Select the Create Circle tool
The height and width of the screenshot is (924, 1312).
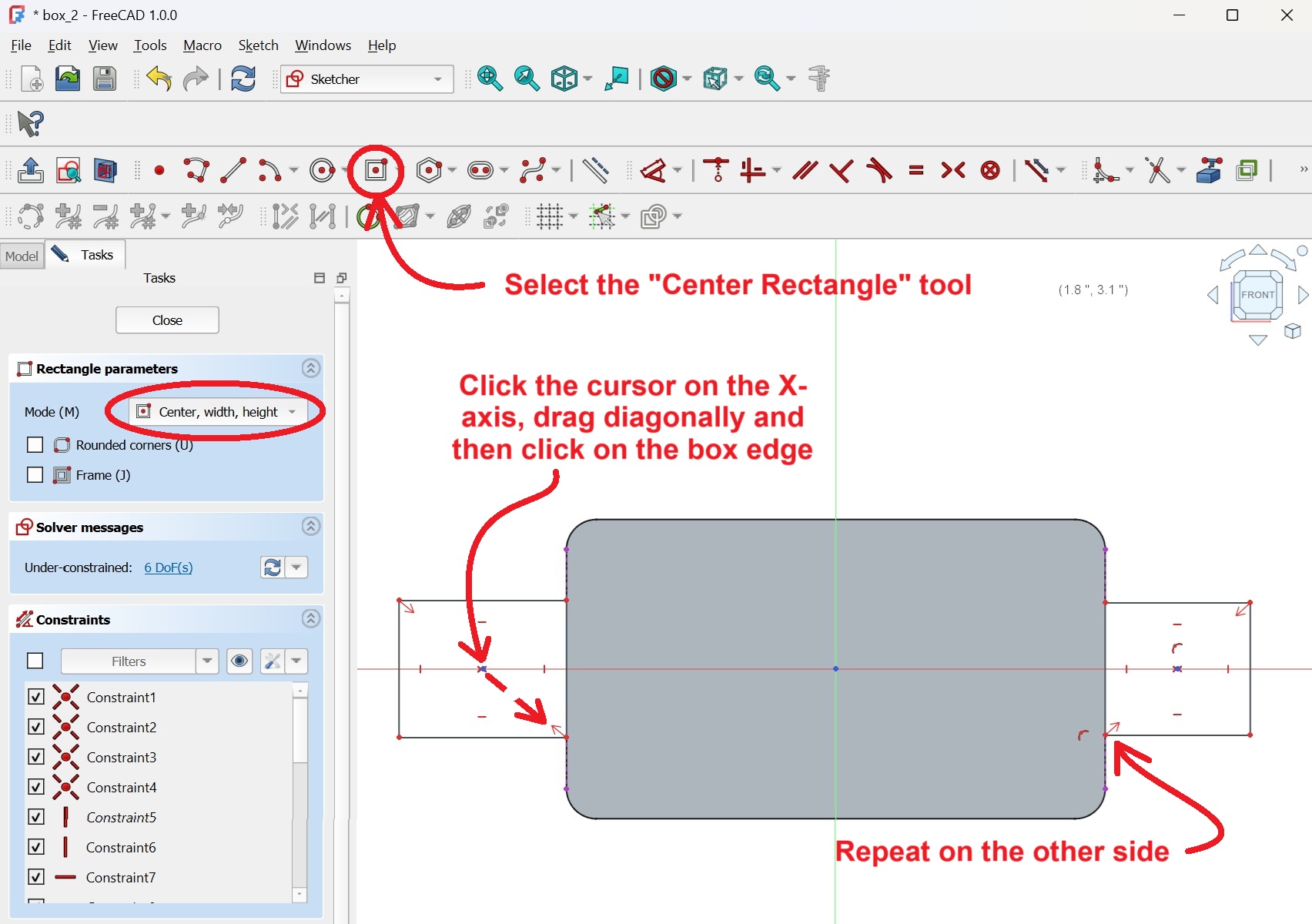tap(322, 170)
